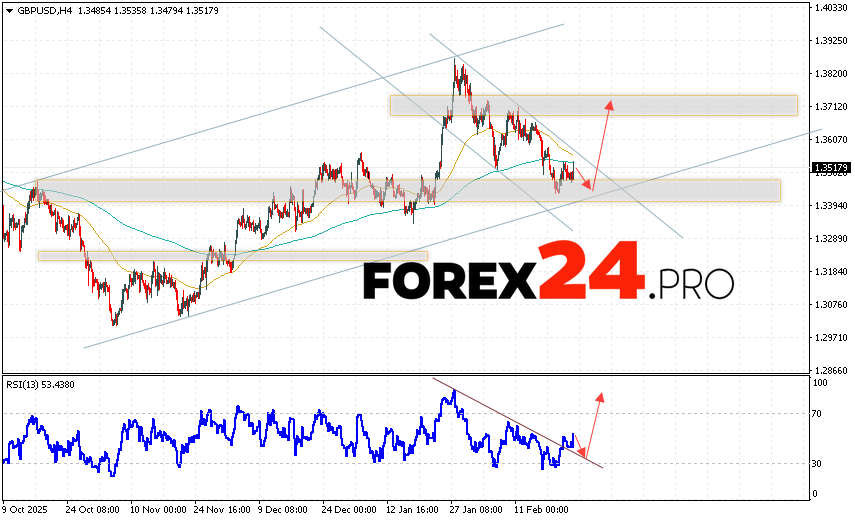Select the 1.37120 price axis label
Viewport: 855px width, 521px height.
831,106
